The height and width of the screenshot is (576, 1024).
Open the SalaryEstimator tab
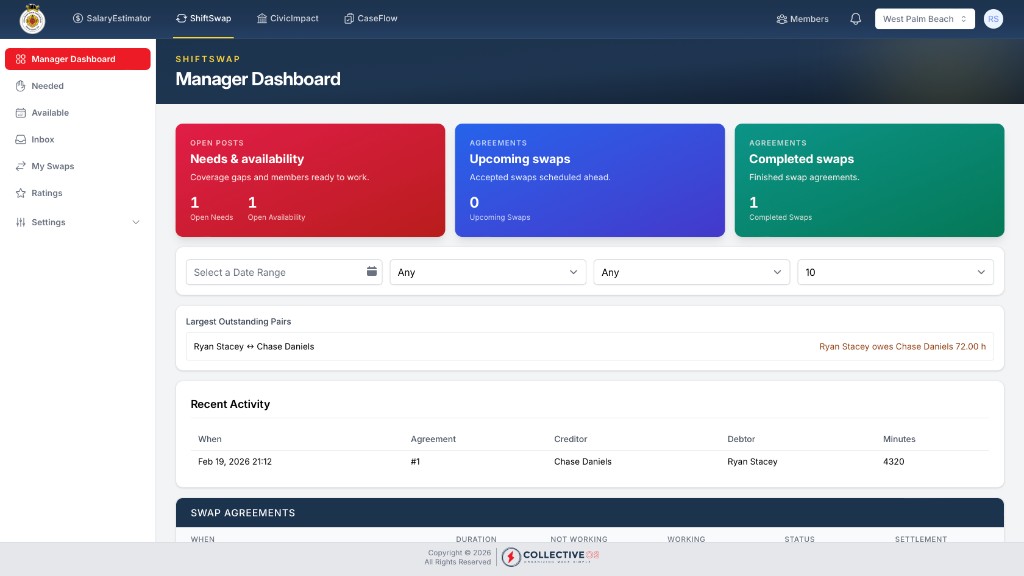pyautogui.click(x=112, y=18)
